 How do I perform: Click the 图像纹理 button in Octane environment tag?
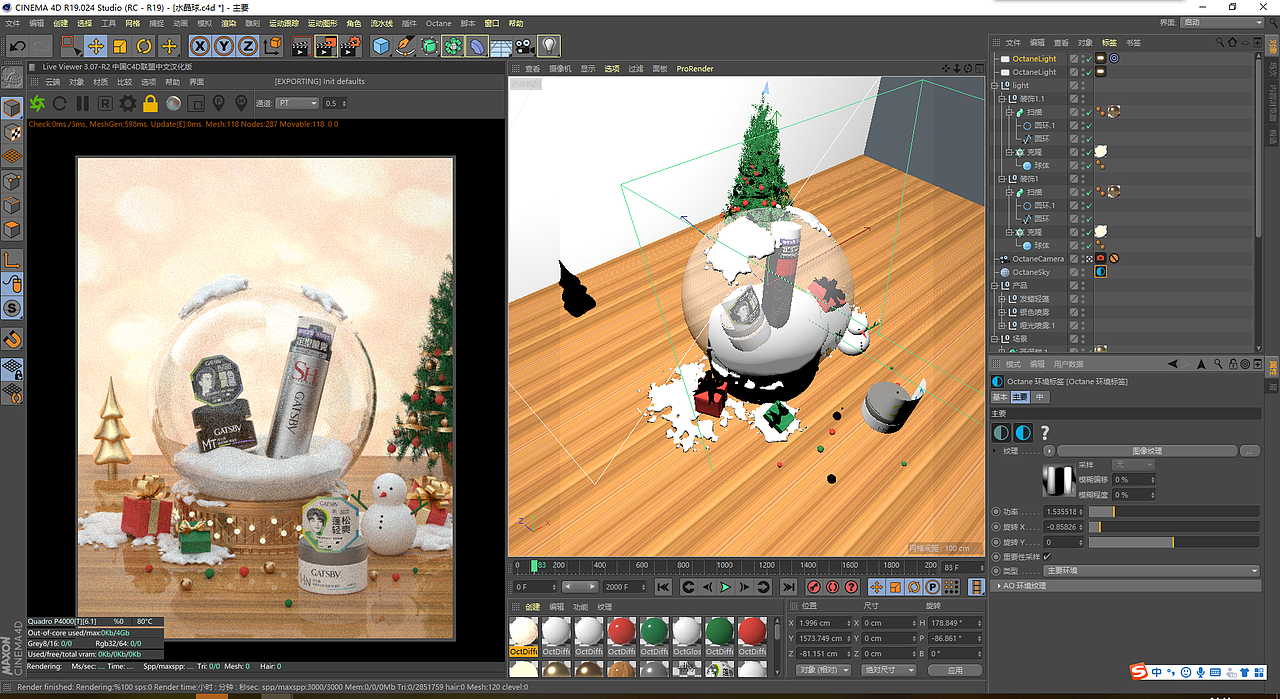click(x=1147, y=451)
